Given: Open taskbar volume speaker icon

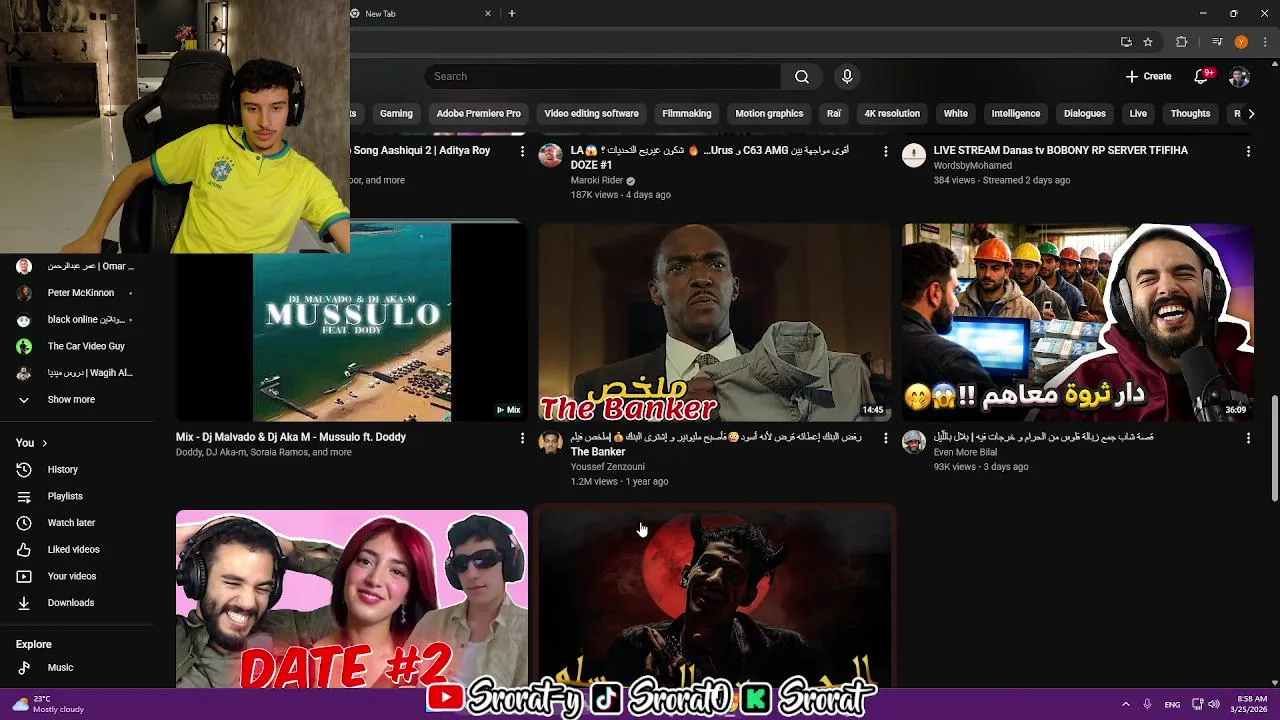Looking at the screenshot, I should [x=1214, y=704].
